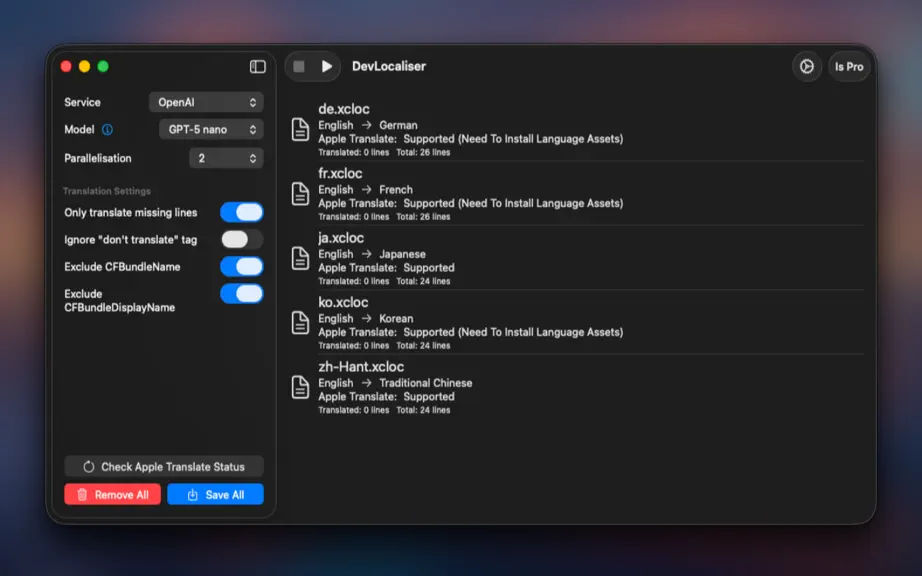Select the fr.xcloc file name

[x=340, y=173]
